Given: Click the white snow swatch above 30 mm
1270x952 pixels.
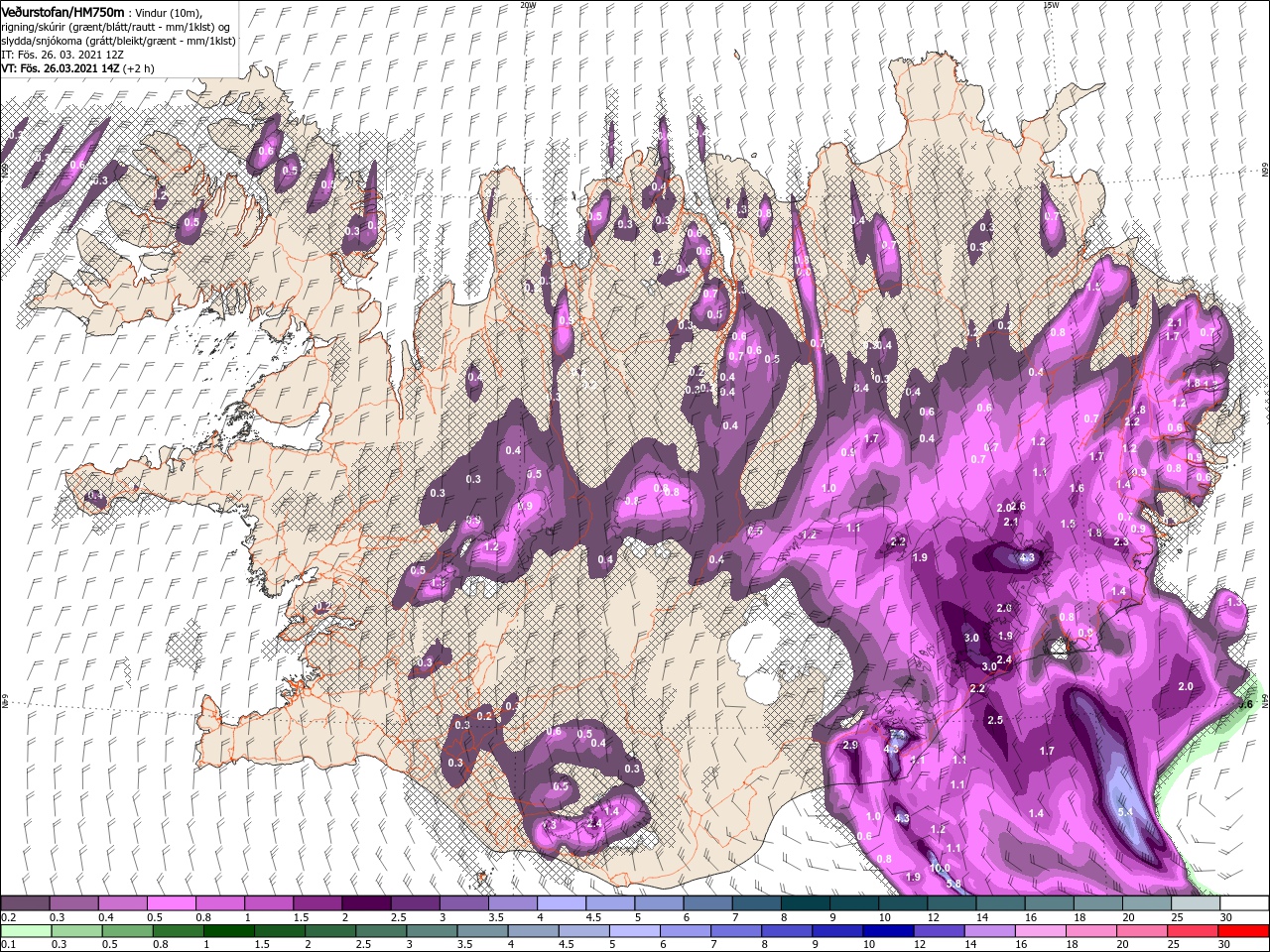Looking at the screenshot, I should 1244,903.
